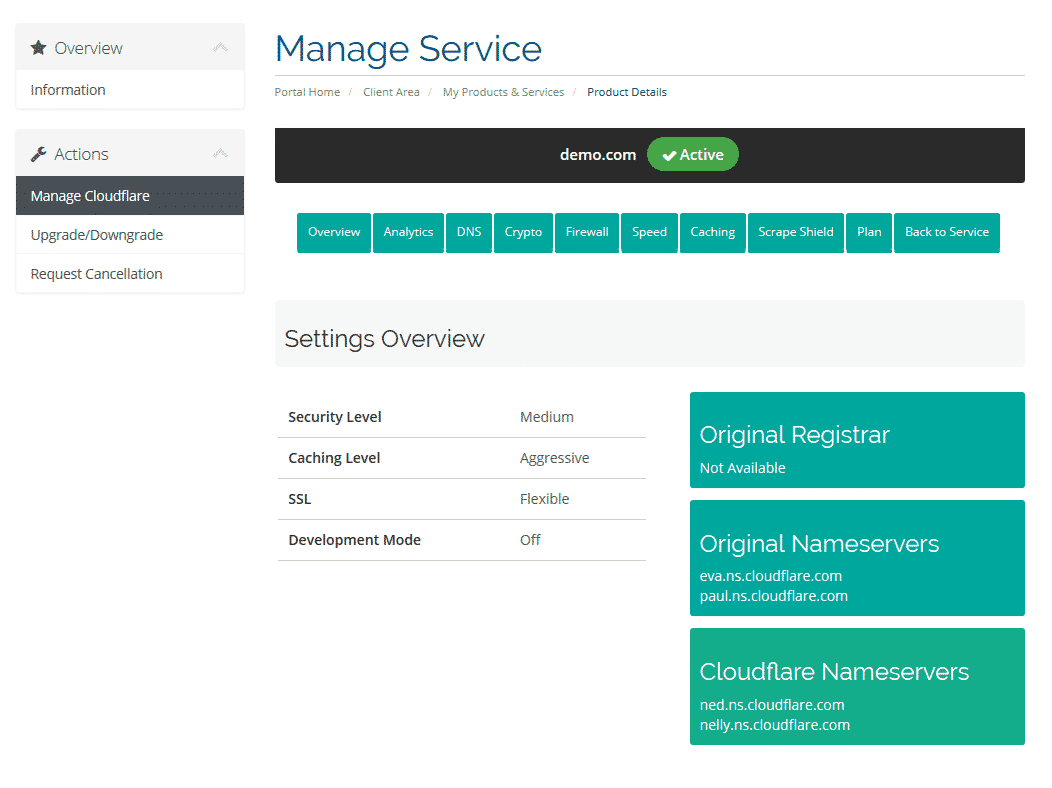The width and height of the screenshot is (1052, 788).
Task: Open the Scrape Shield tab
Action: [795, 232]
